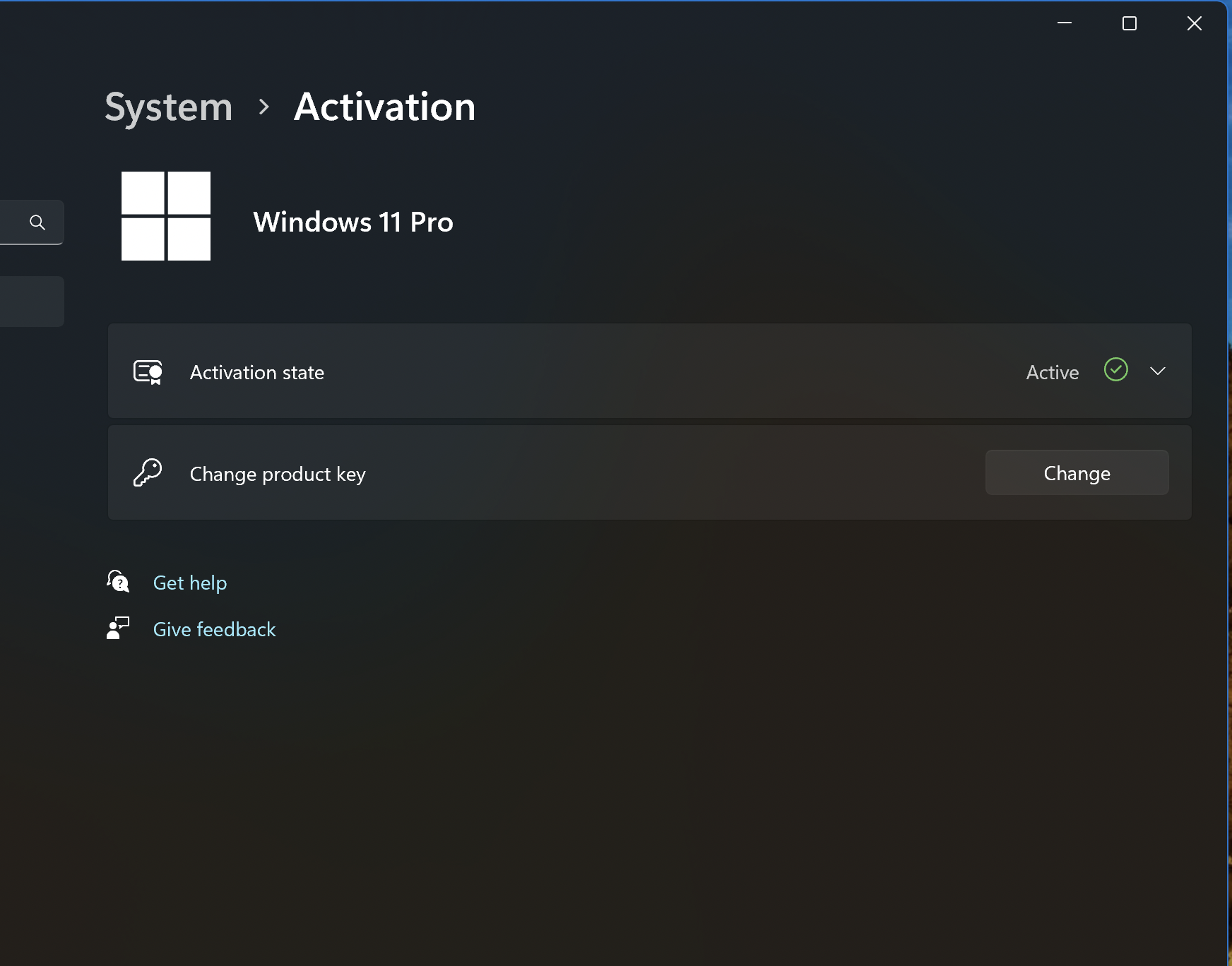Screen dimensions: 1232x966
Task: Minimize the Settings window
Action: (x=1065, y=23)
